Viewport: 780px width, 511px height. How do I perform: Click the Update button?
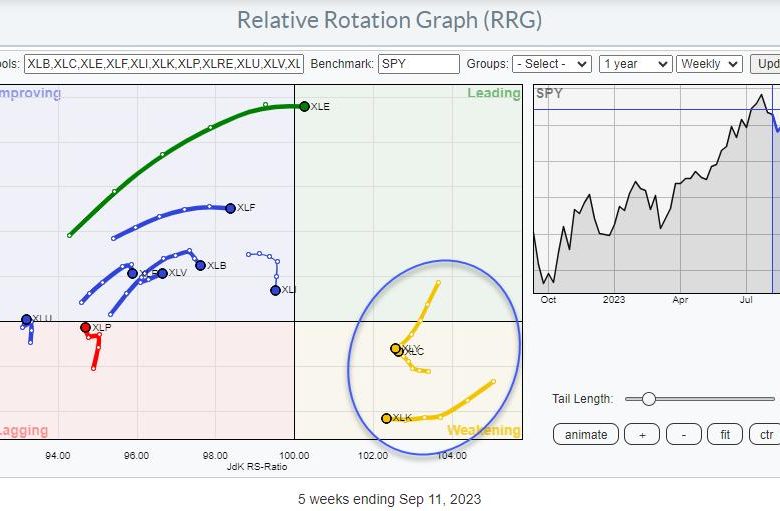(765, 64)
